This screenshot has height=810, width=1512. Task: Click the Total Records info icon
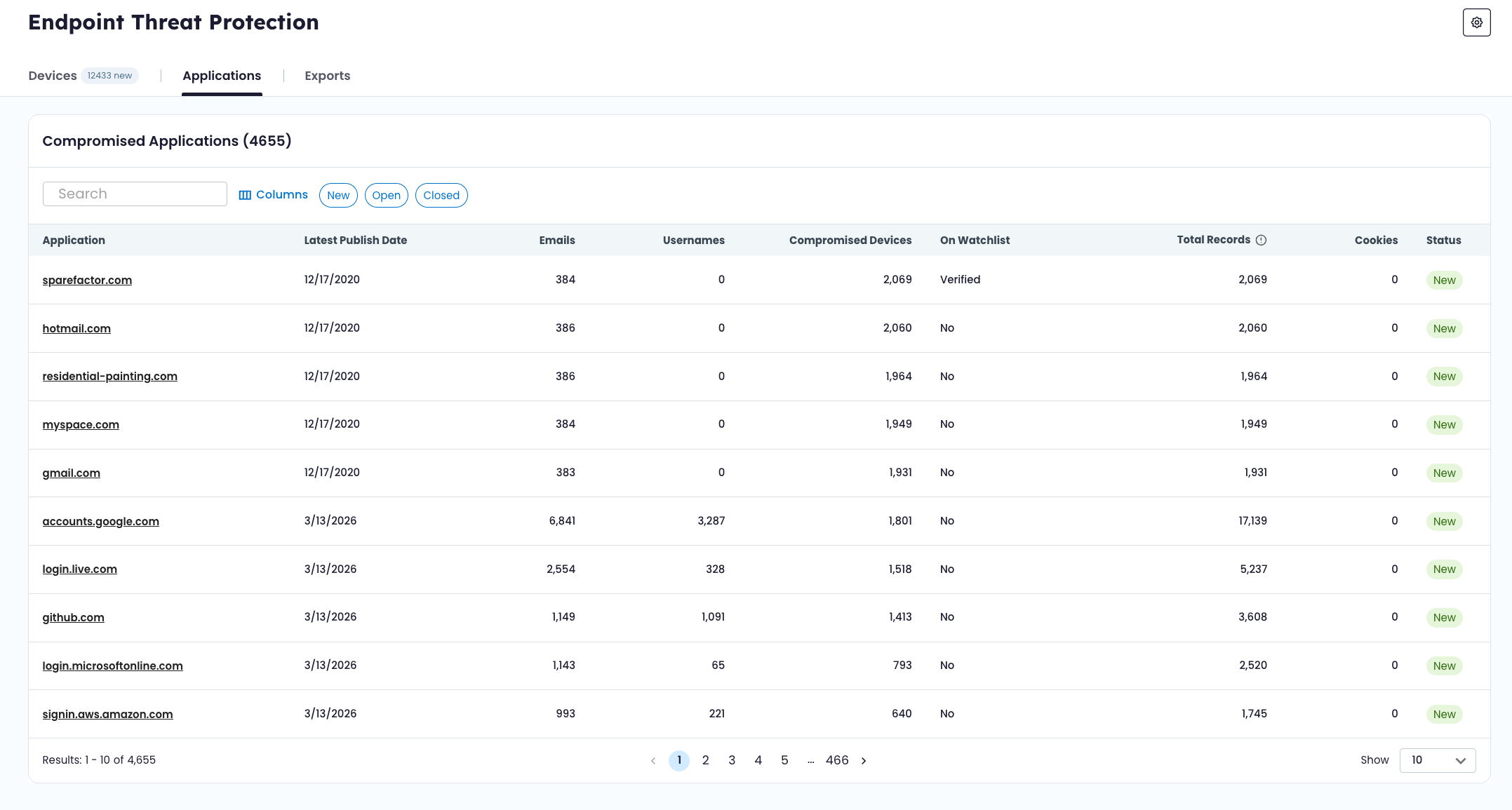tap(1261, 241)
